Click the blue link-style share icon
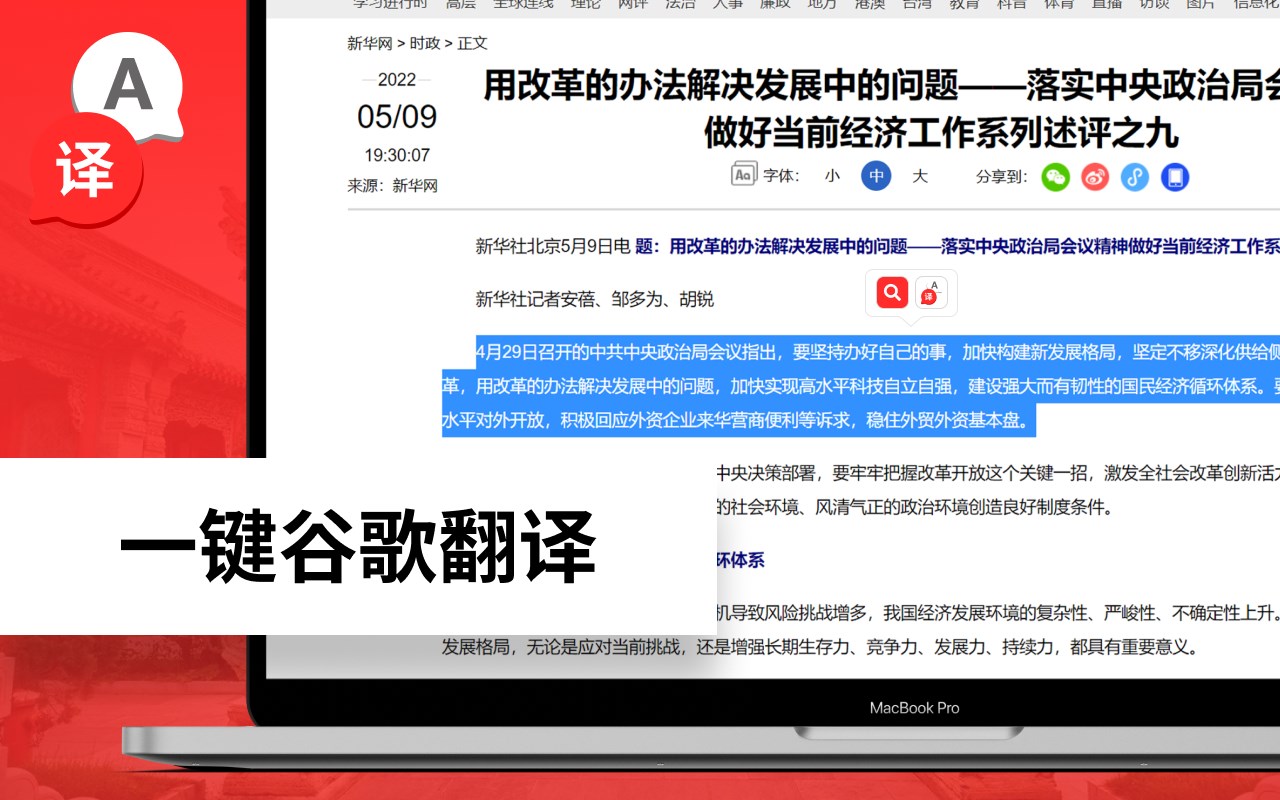The width and height of the screenshot is (1280, 800). click(1134, 177)
